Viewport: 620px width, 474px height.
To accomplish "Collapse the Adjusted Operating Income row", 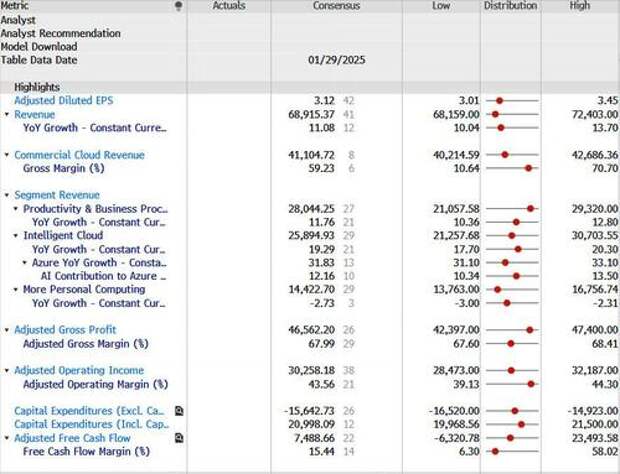I will click(x=7, y=371).
